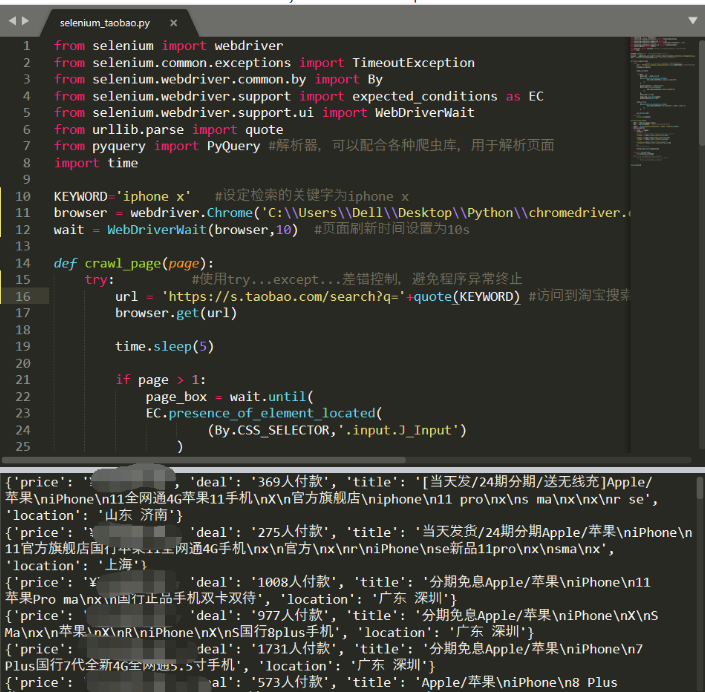The image size is (705, 692).
Task: Close the selenium_taobao.py tab
Action: (174, 22)
